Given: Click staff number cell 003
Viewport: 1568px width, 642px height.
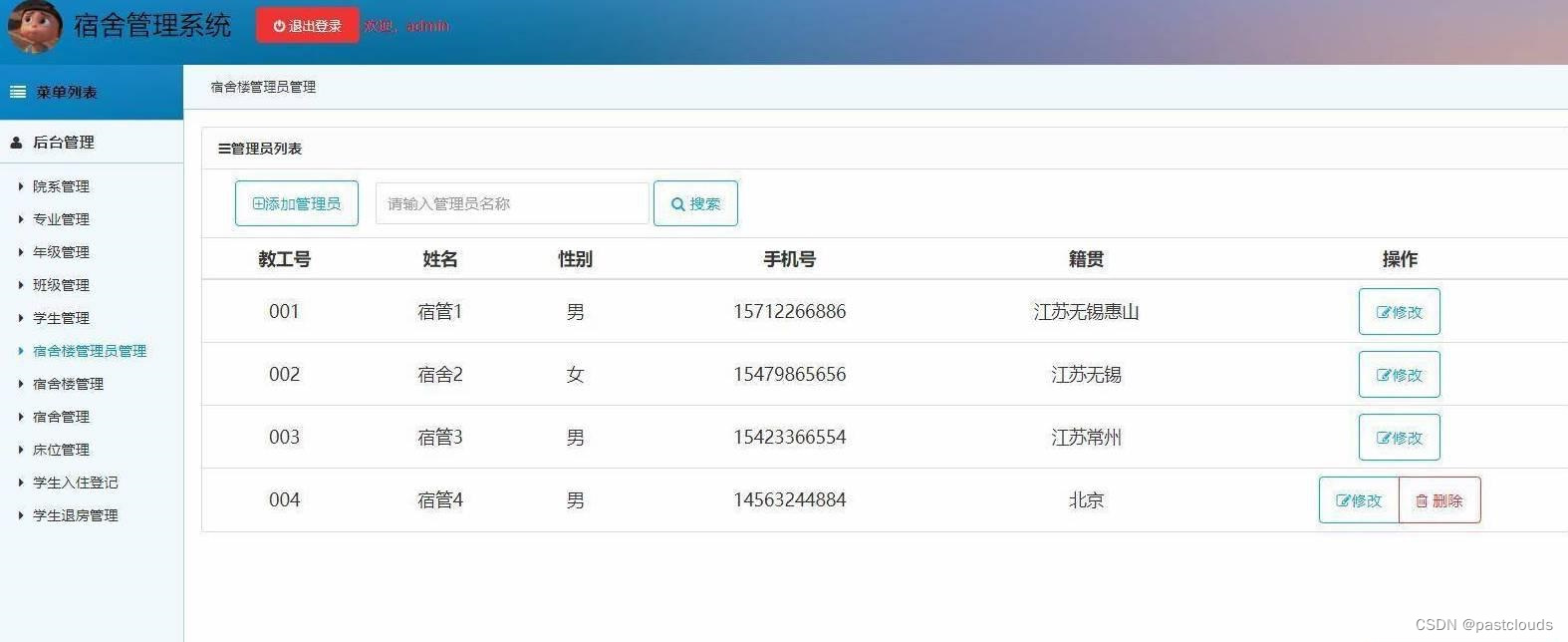Looking at the screenshot, I should (x=284, y=438).
